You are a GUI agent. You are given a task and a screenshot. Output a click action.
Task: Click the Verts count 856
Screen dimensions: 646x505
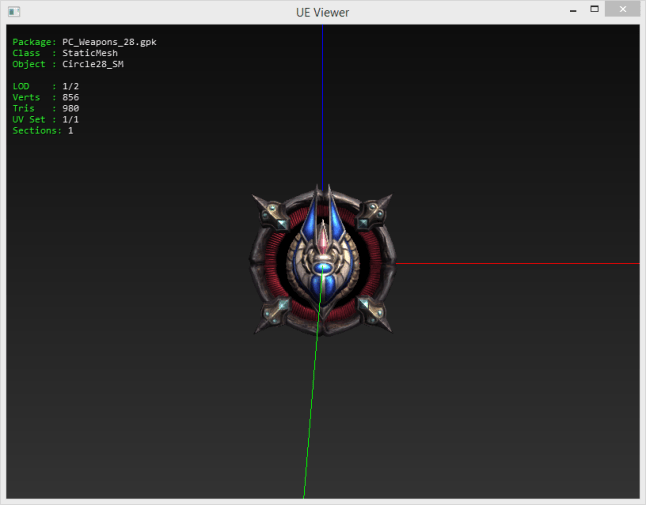[70, 97]
